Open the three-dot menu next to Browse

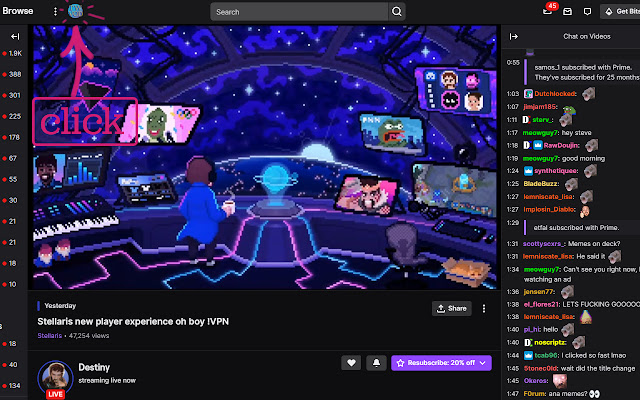point(56,11)
